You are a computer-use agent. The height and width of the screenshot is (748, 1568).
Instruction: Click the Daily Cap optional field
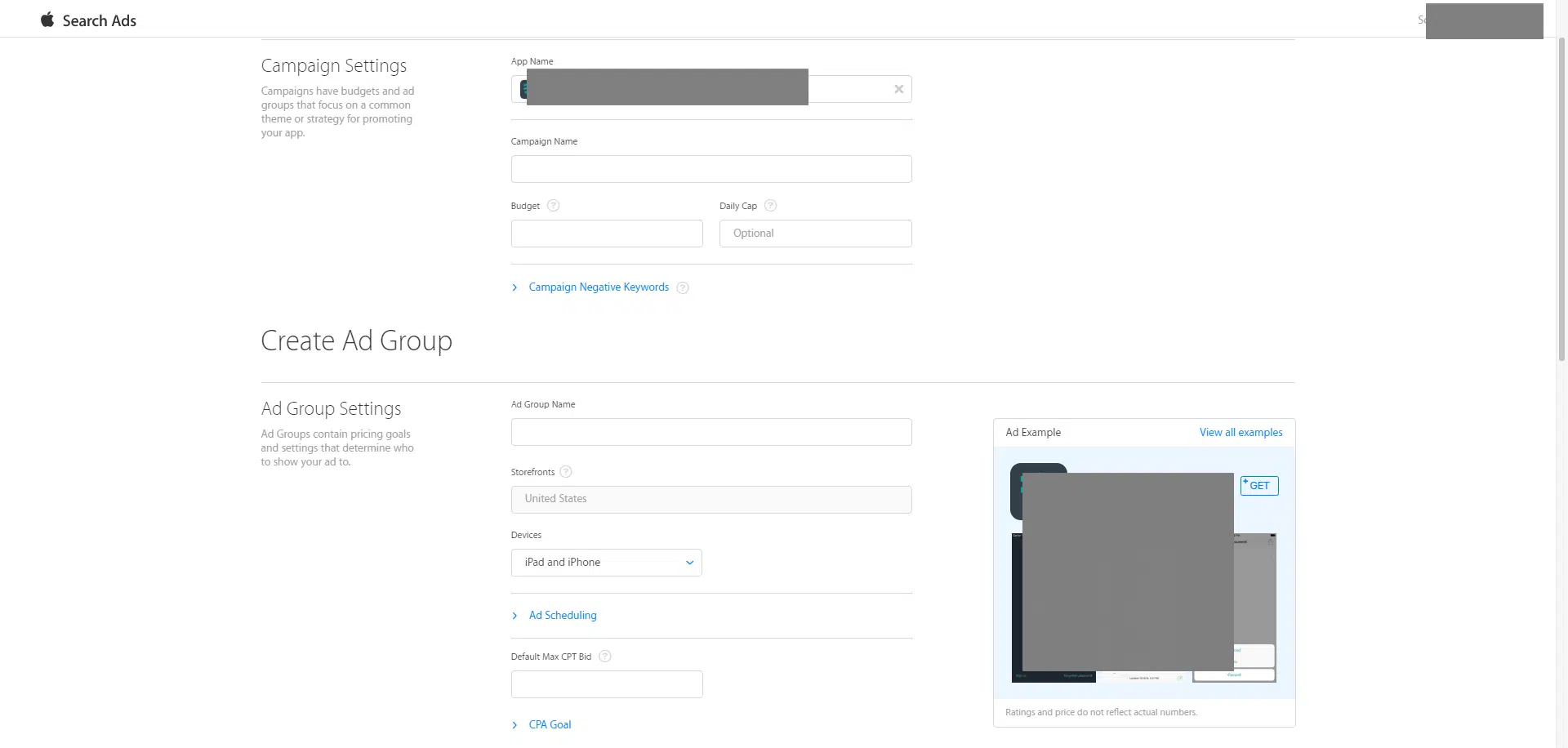pos(815,234)
